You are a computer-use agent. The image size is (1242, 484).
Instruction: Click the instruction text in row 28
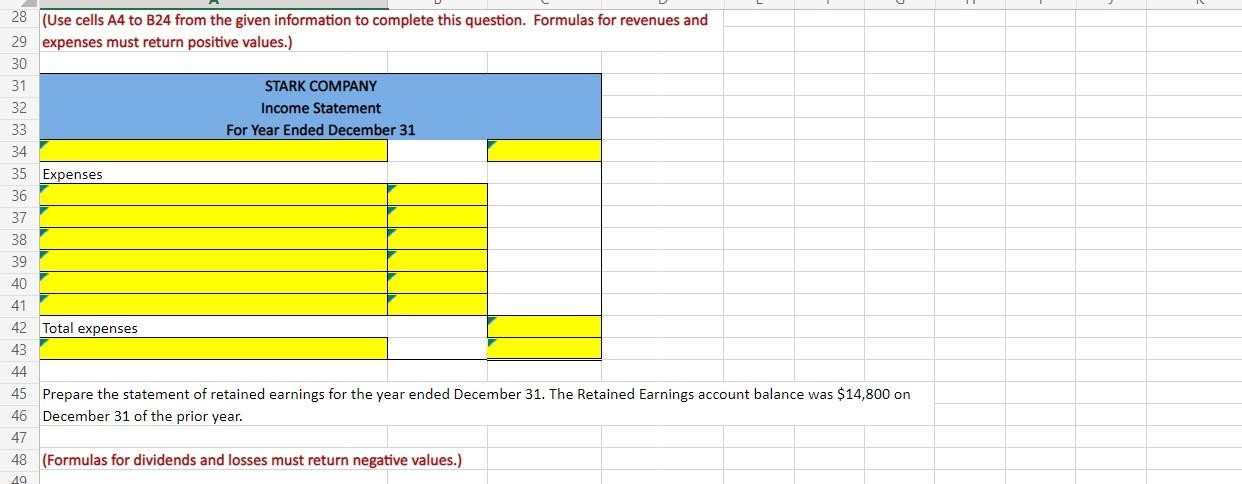point(375,20)
